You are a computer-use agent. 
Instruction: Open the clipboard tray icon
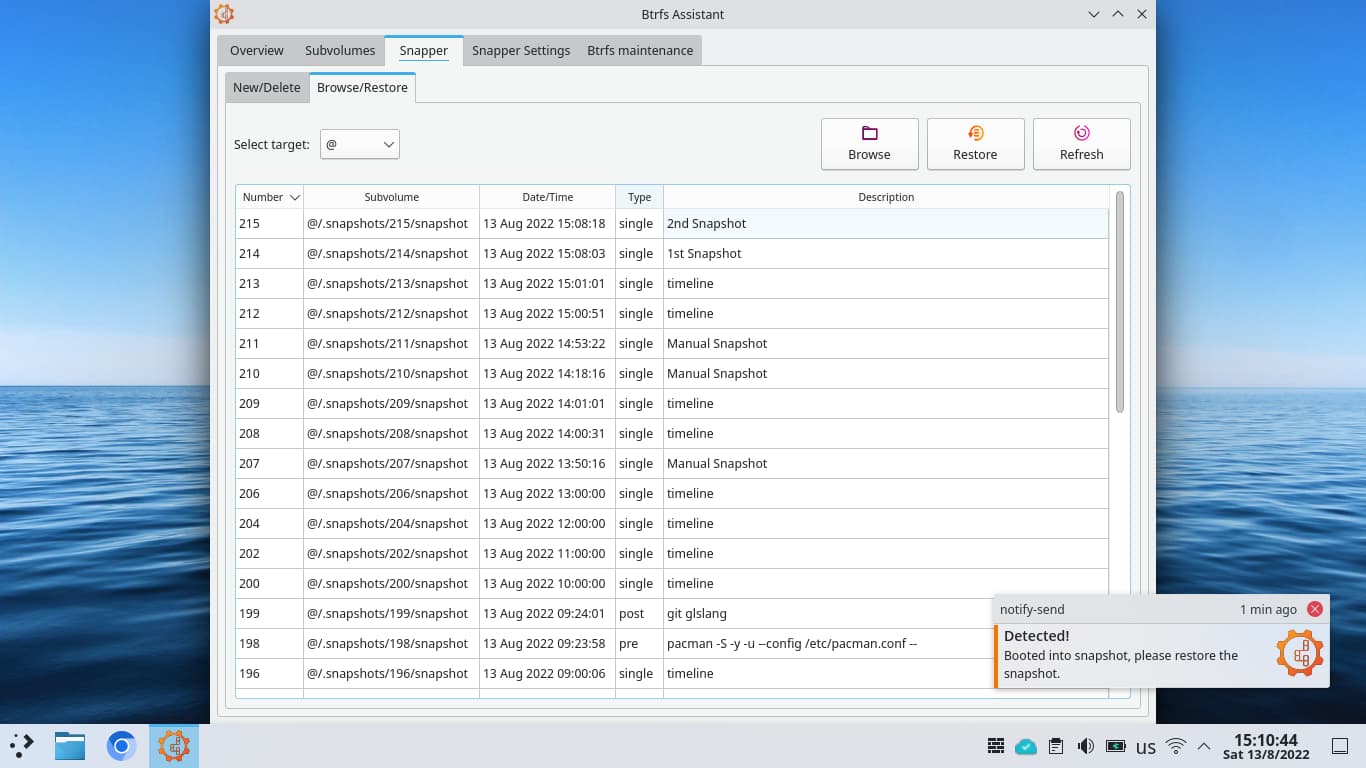[x=1056, y=746]
